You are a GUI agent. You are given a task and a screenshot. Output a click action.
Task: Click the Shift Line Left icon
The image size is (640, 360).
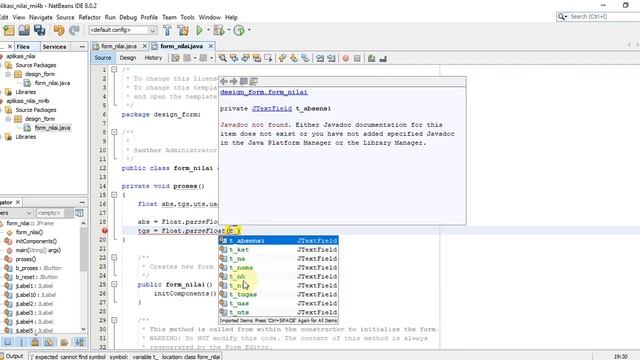320,58
